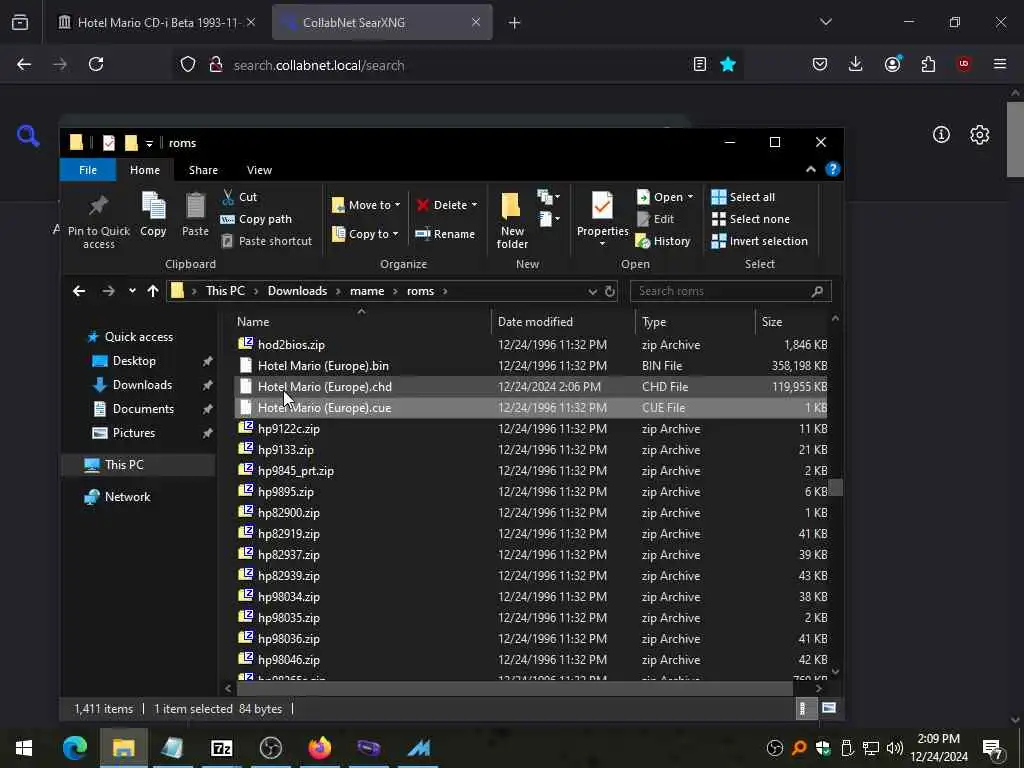
Task: Click the Downloads breadcrumb segment
Action: (297, 291)
